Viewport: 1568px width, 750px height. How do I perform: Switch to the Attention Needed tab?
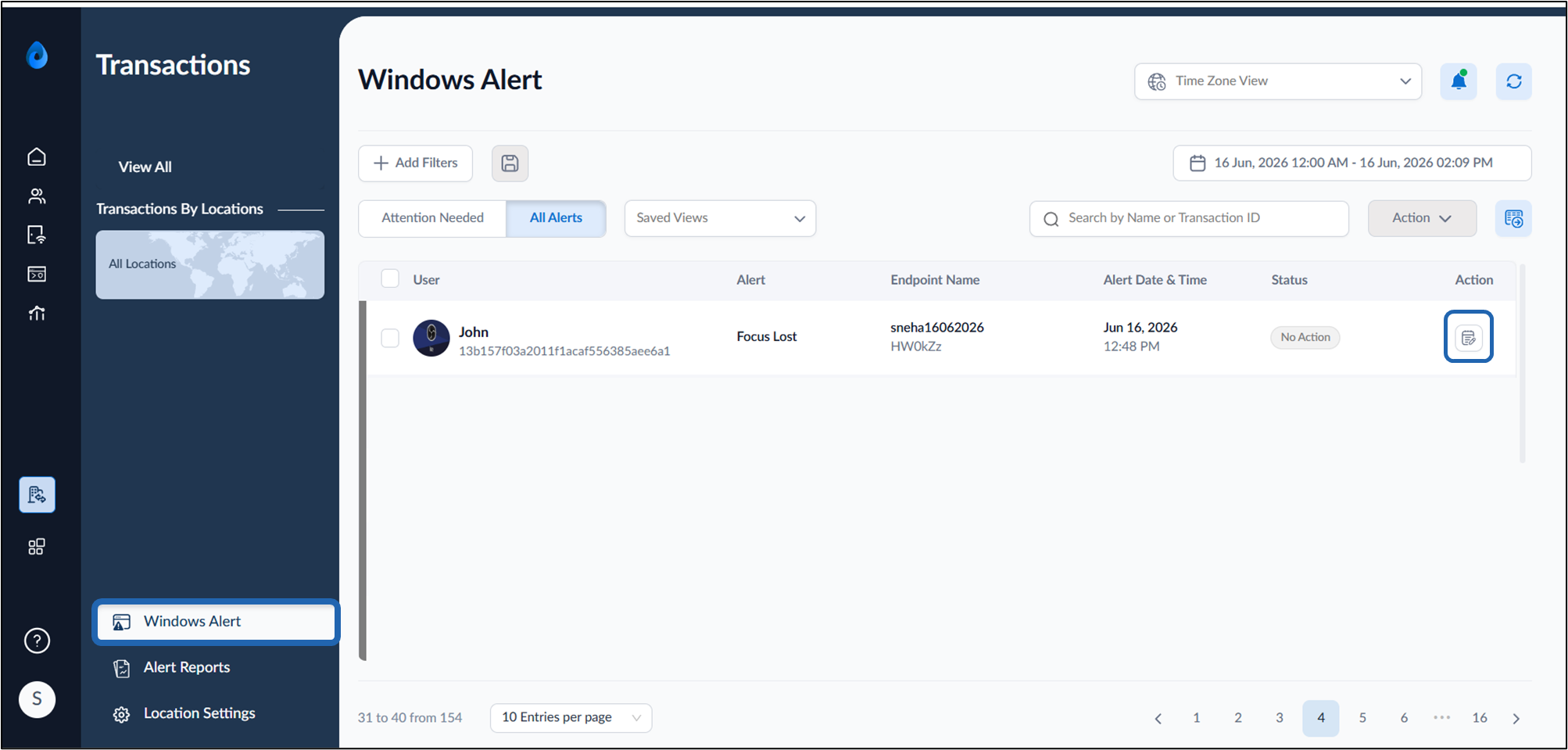pos(432,218)
